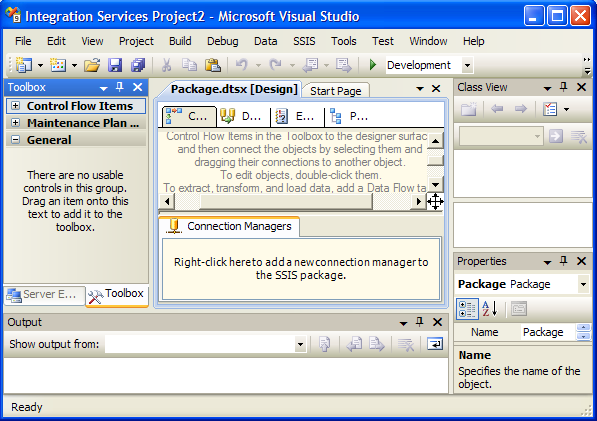Viewport: 597px width, 421px height.
Task: Click Class View New Folder icon
Action: tap(469, 109)
